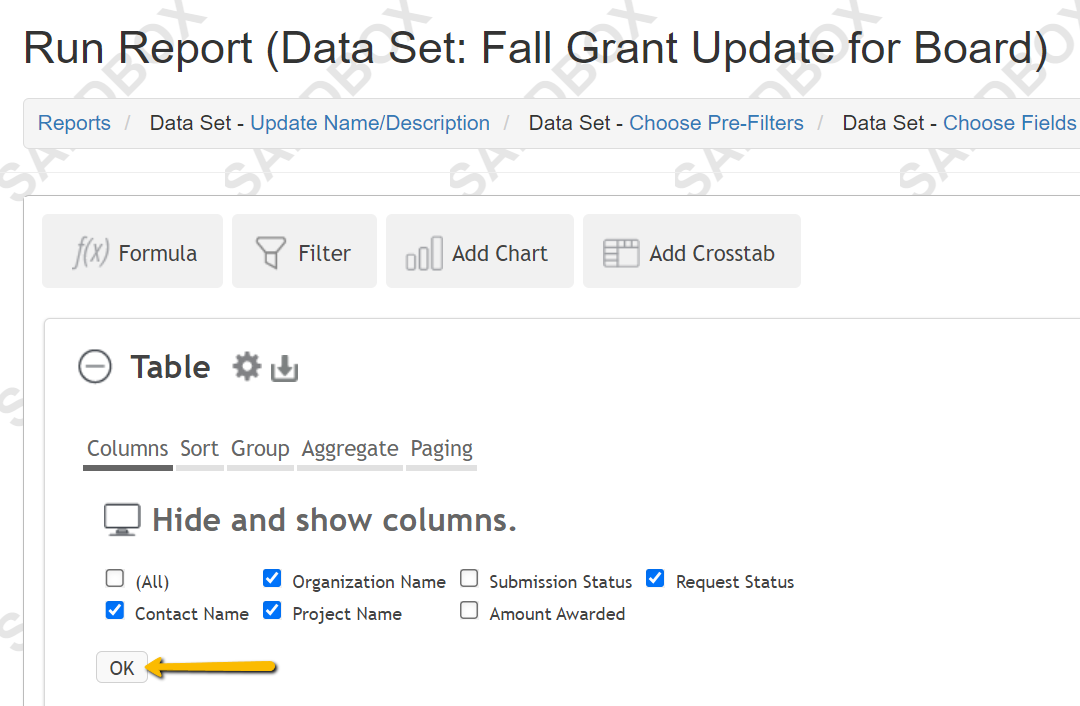Confirm column selection with OK
This screenshot has width=1080, height=706.
click(x=122, y=667)
